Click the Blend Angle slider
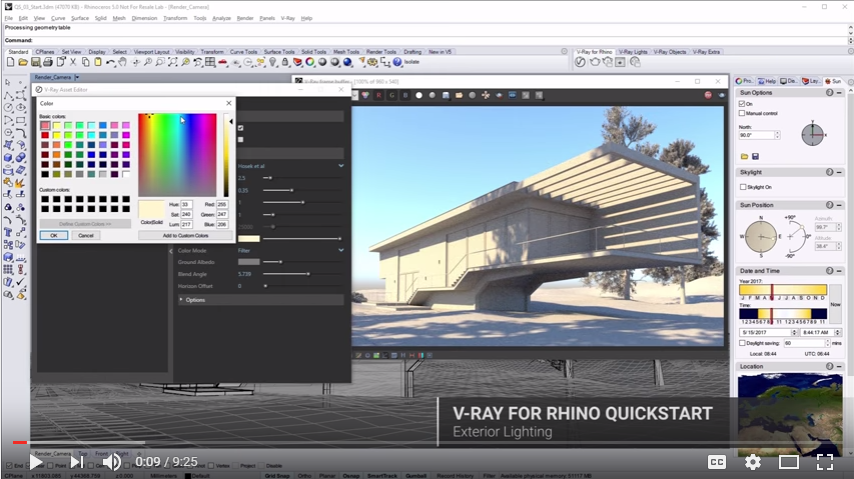Viewport: 854px width, 479px height. (x=302, y=274)
